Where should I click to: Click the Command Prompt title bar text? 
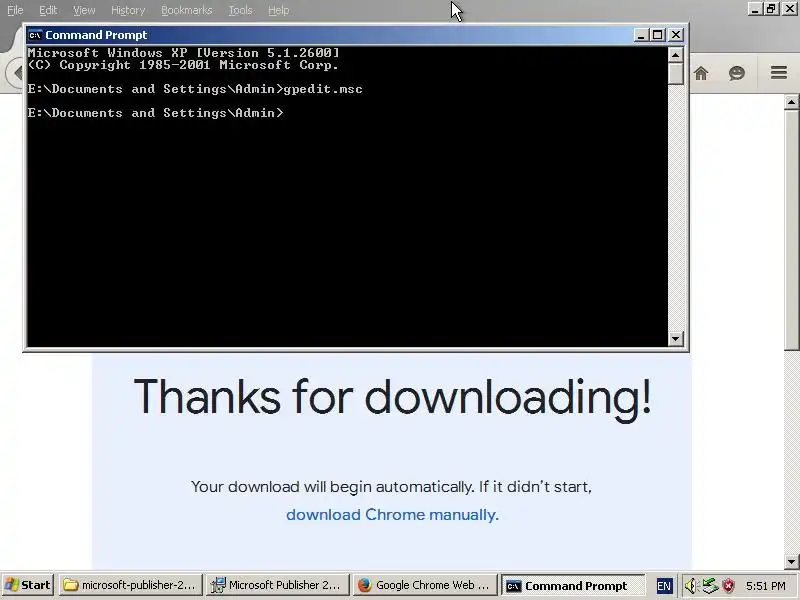tap(96, 35)
